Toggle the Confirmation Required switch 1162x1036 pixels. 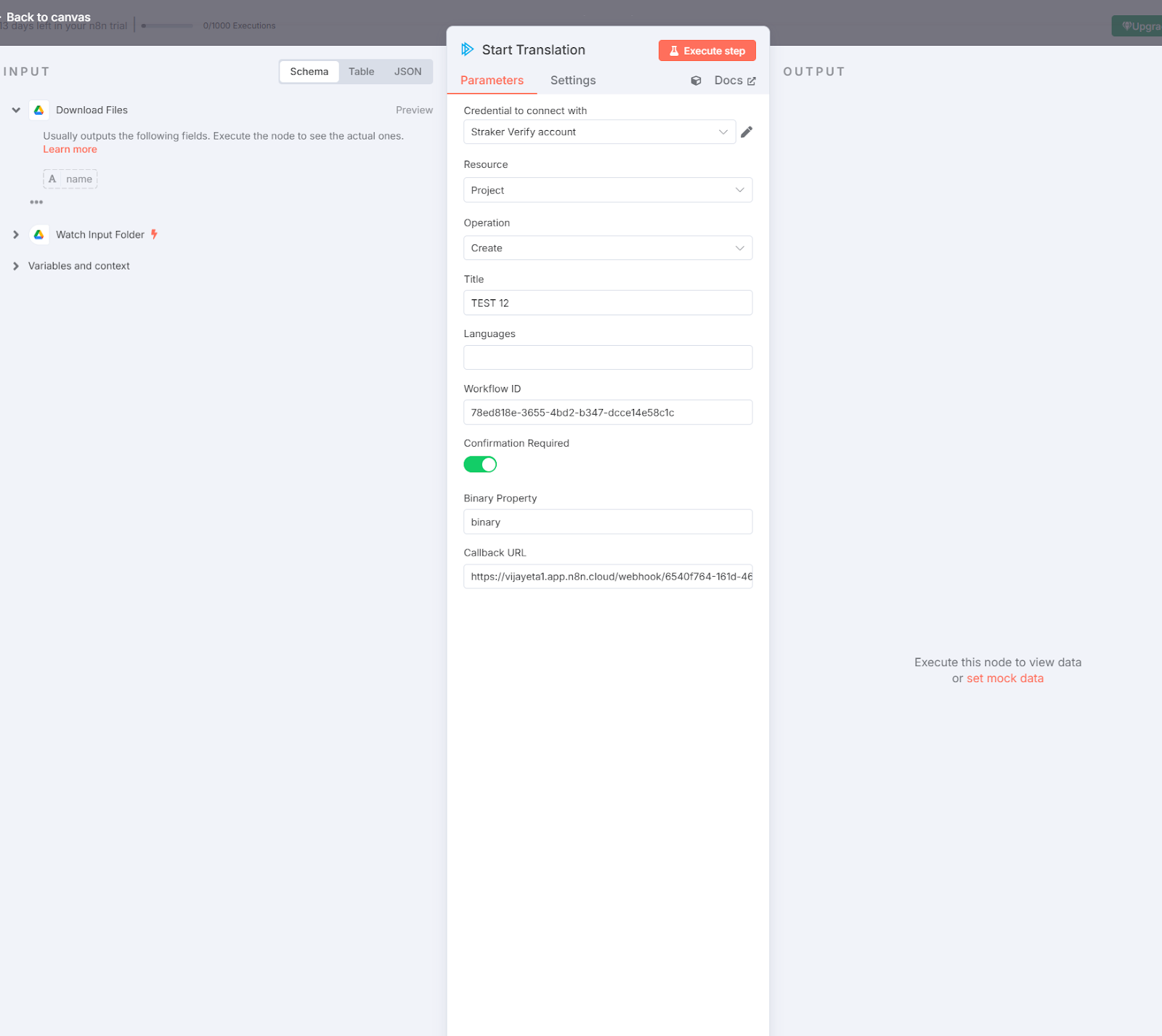tap(480, 464)
